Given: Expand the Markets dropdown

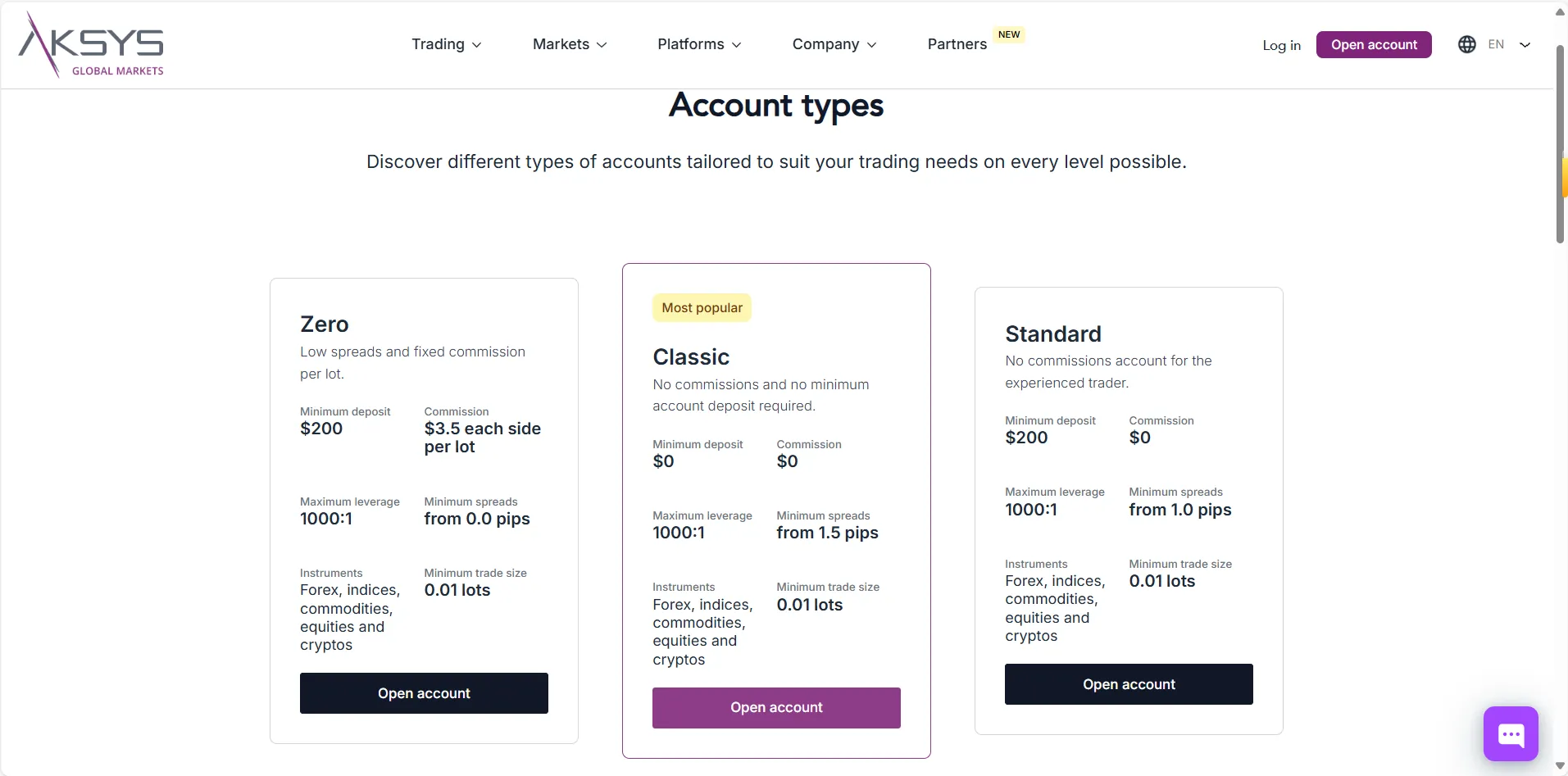Looking at the screenshot, I should (x=570, y=44).
